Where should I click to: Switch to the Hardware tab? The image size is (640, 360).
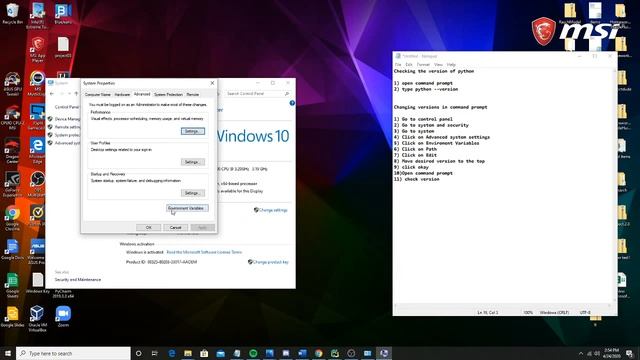click(x=122, y=94)
